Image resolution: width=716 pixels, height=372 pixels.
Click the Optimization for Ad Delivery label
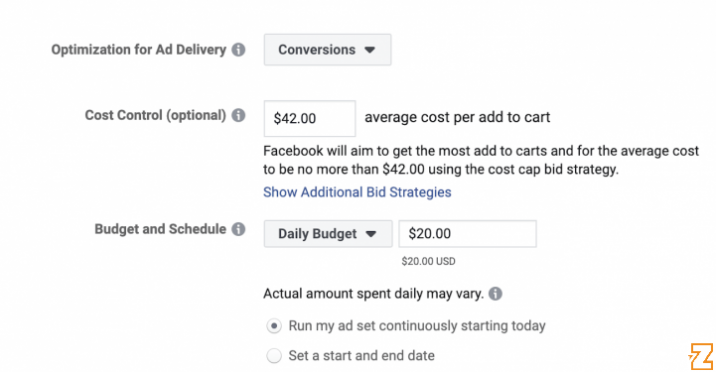tap(138, 50)
